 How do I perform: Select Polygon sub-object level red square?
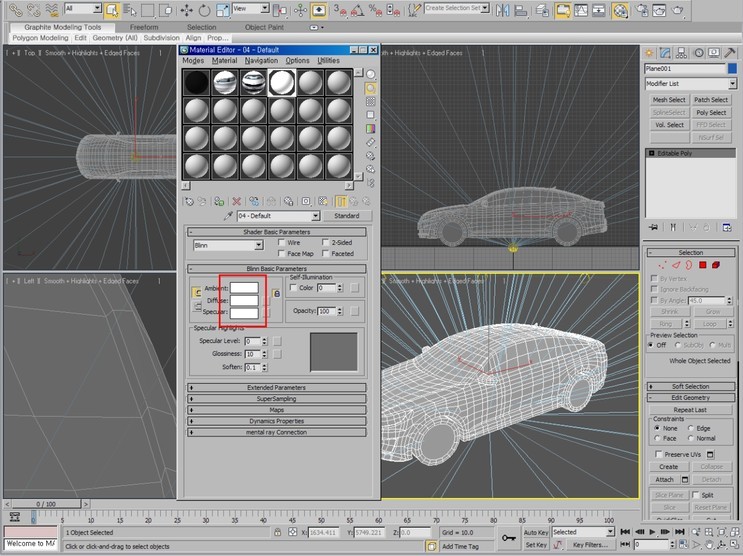pyautogui.click(x=703, y=265)
